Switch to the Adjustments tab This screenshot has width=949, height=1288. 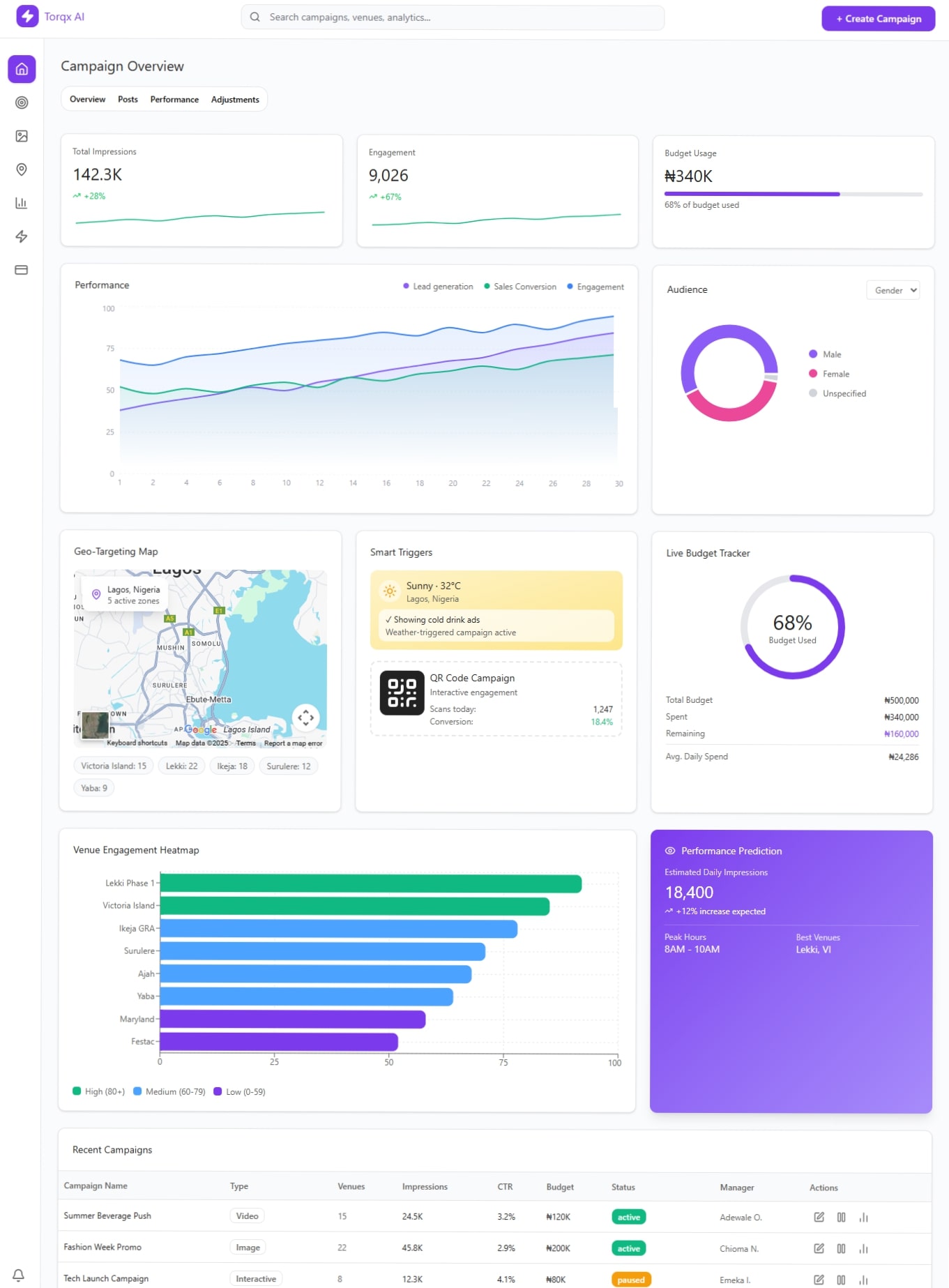[235, 100]
